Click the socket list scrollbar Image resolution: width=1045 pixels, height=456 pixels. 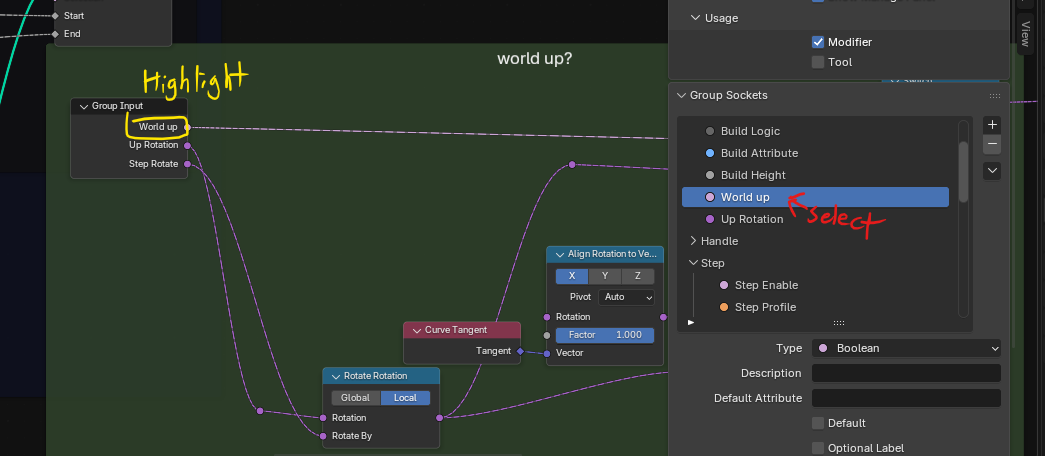(x=963, y=172)
